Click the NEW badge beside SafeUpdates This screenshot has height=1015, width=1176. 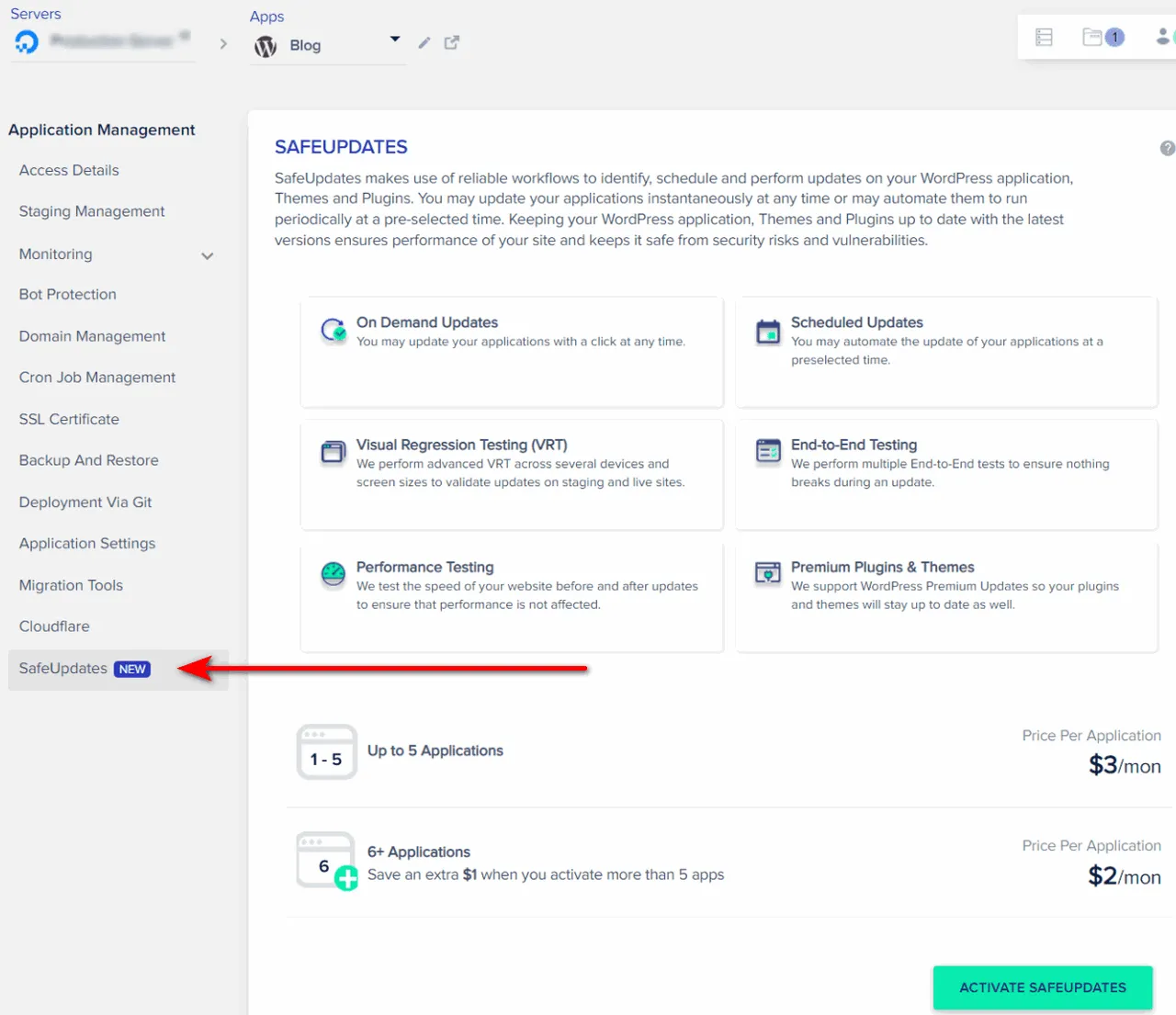(x=132, y=669)
